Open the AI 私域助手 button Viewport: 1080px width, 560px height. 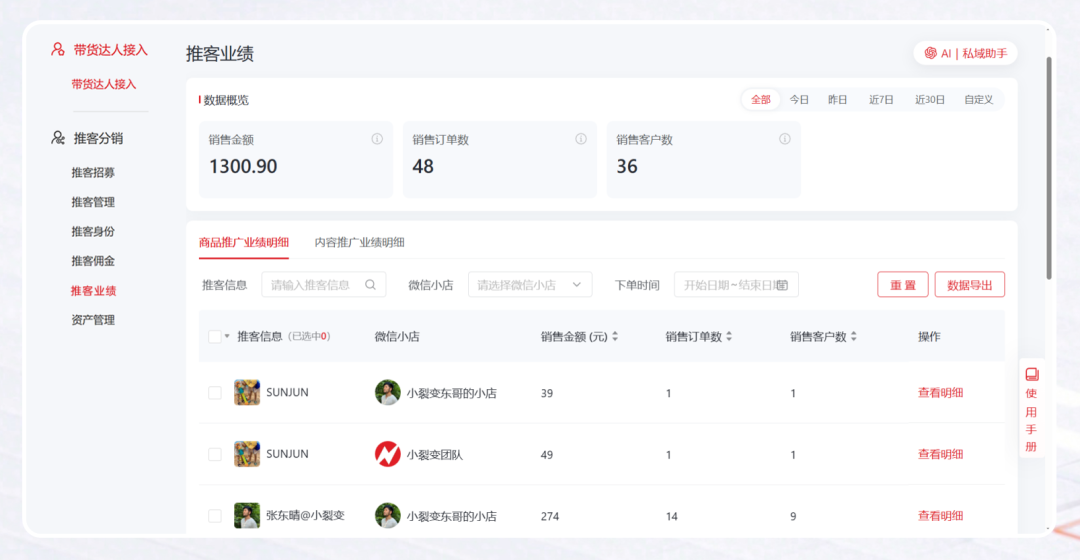pos(965,53)
